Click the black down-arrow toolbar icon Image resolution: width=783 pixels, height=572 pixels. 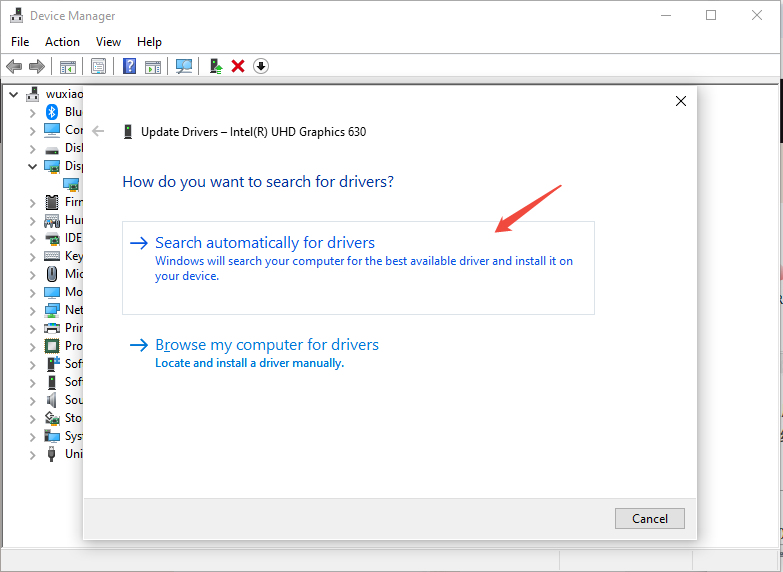pos(261,66)
